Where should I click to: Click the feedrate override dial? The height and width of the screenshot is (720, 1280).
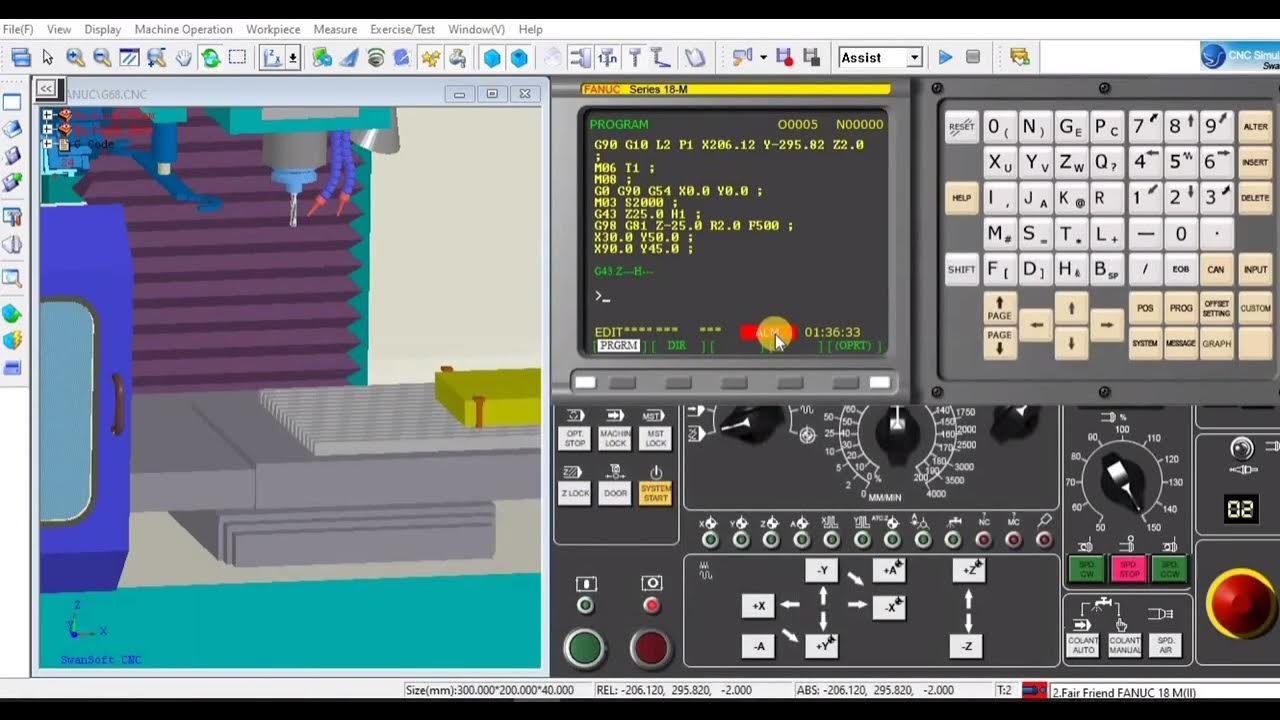[897, 433]
